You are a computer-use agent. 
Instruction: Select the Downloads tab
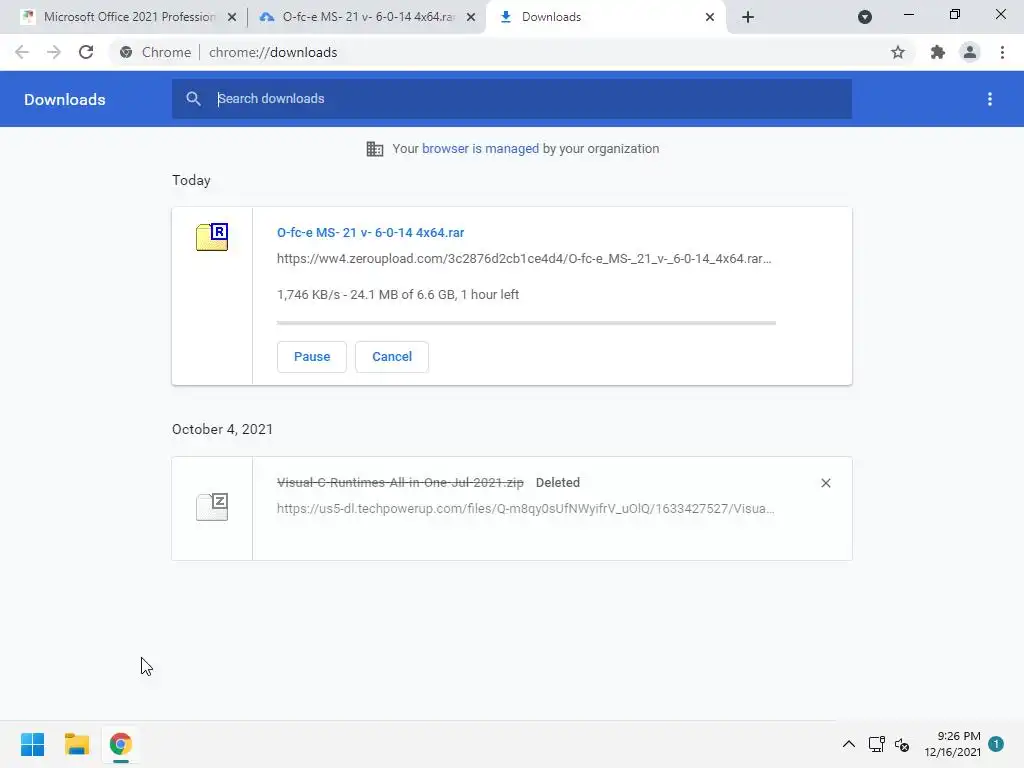click(606, 17)
